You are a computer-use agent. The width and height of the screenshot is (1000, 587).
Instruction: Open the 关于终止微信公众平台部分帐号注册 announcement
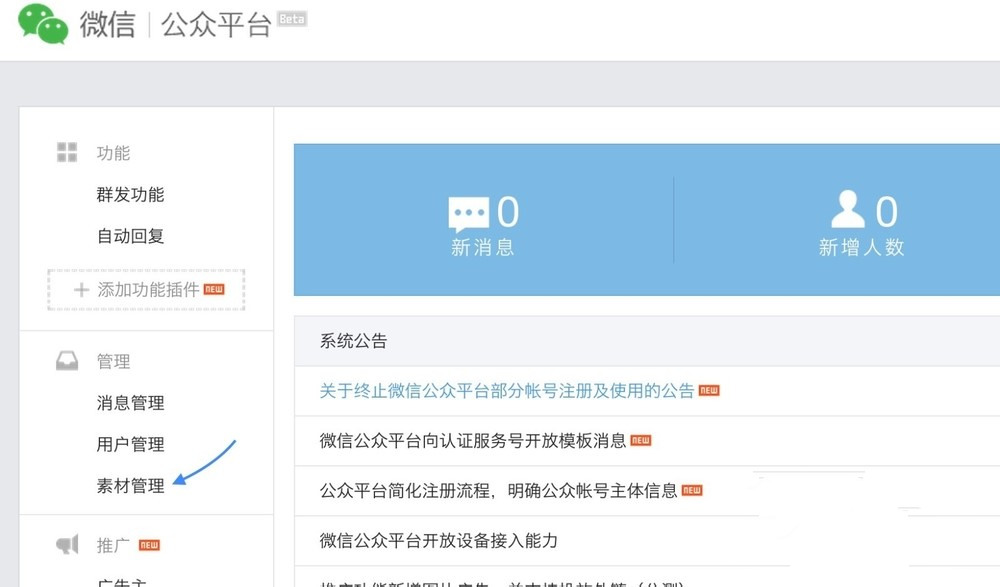tap(507, 391)
